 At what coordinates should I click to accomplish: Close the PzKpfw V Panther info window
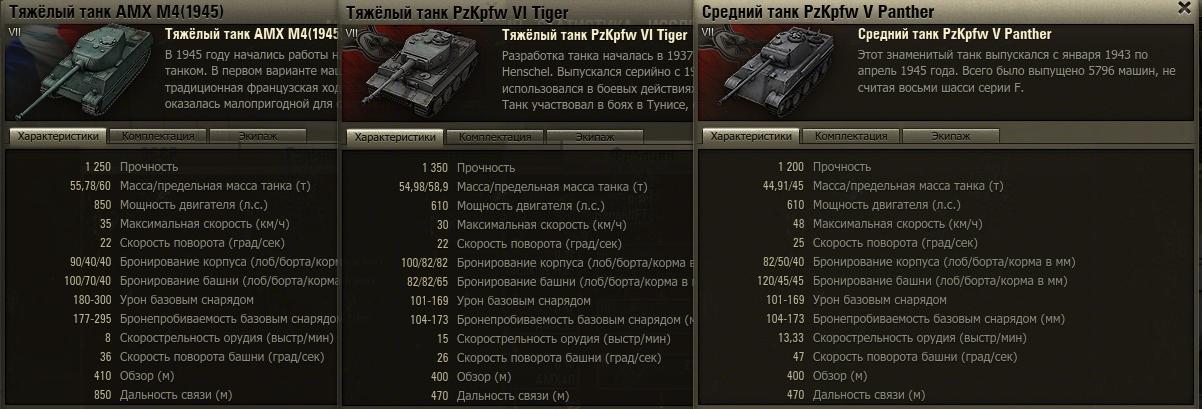[1185, 8]
